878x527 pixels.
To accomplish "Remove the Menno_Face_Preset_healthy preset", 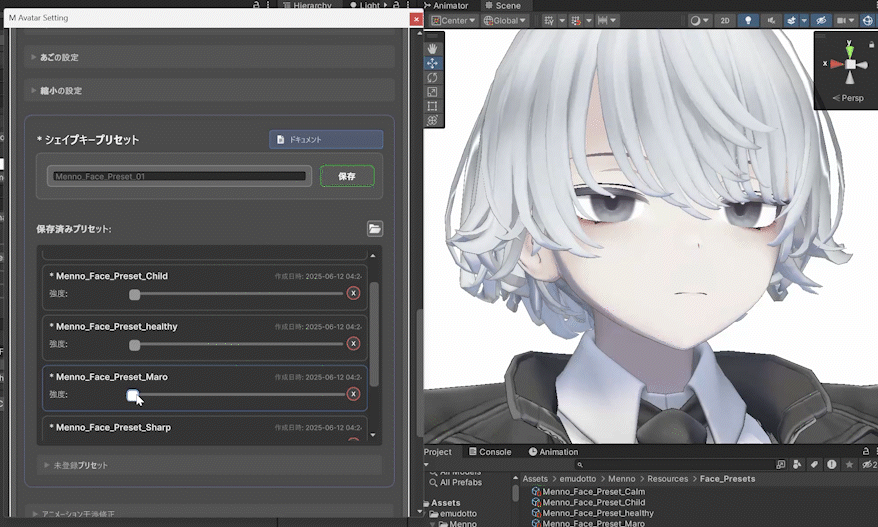I will [x=353, y=343].
